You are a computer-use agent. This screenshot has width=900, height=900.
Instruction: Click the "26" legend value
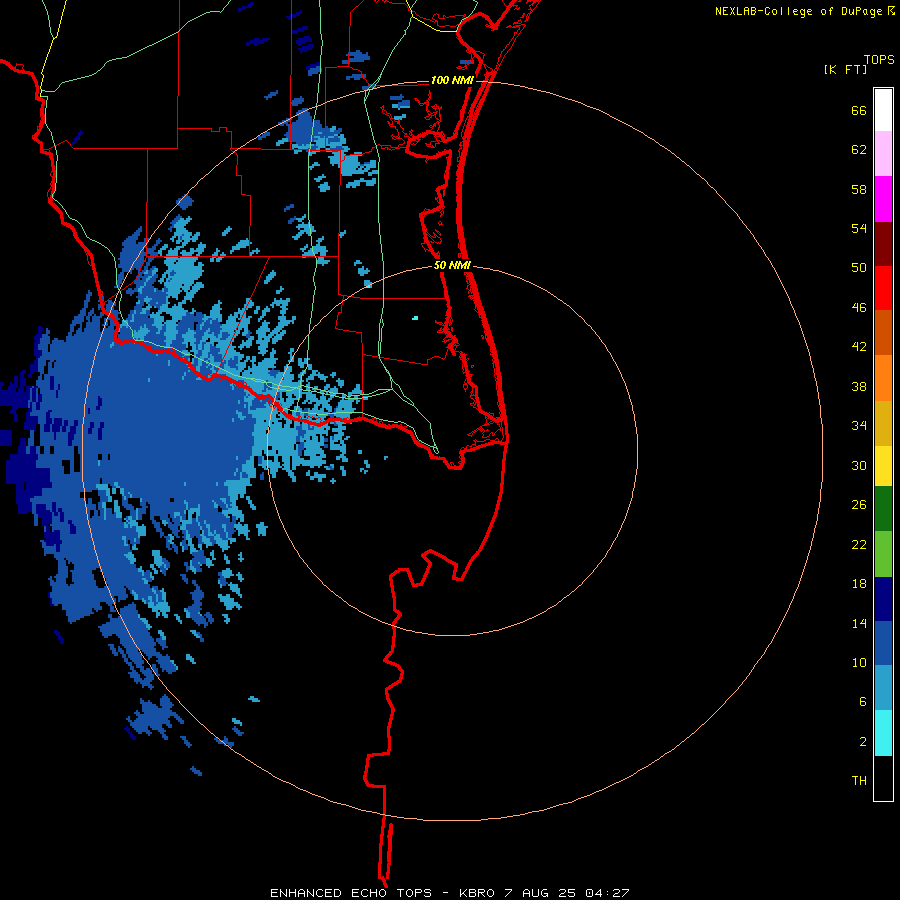(x=859, y=505)
